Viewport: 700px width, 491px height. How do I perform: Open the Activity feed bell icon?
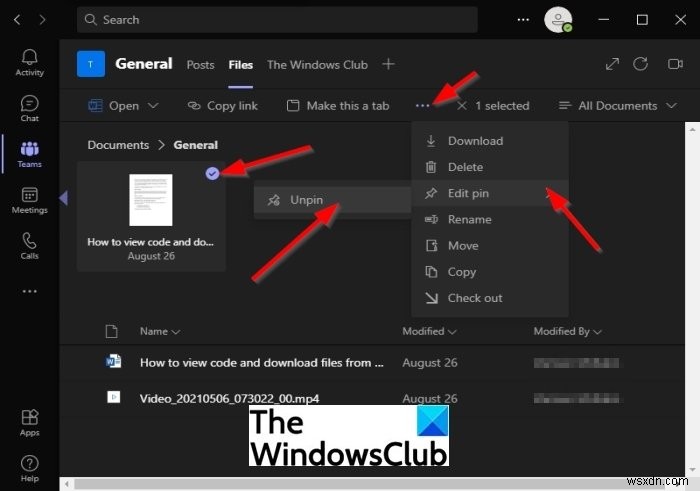pos(29,62)
